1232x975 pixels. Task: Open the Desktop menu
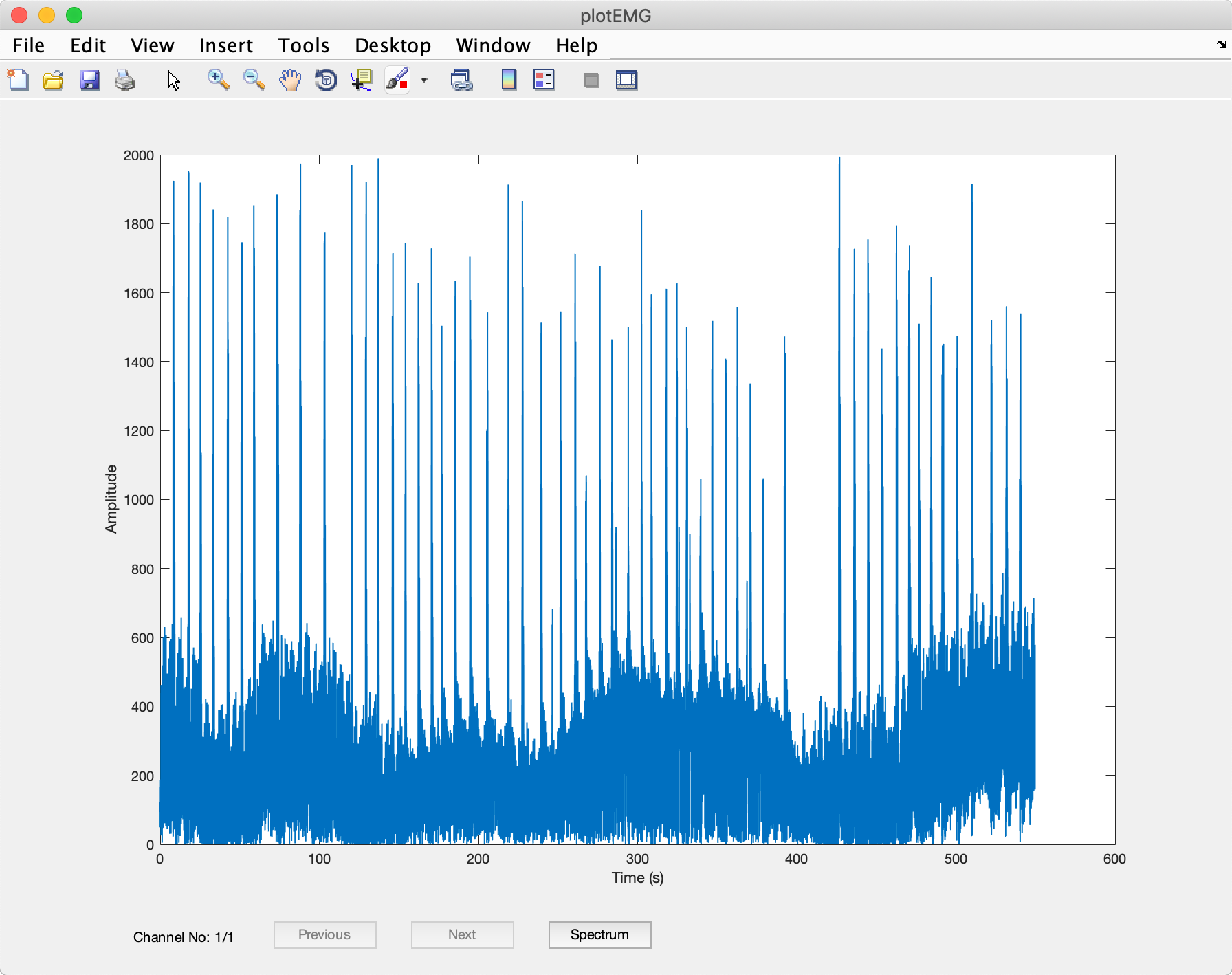[393, 45]
